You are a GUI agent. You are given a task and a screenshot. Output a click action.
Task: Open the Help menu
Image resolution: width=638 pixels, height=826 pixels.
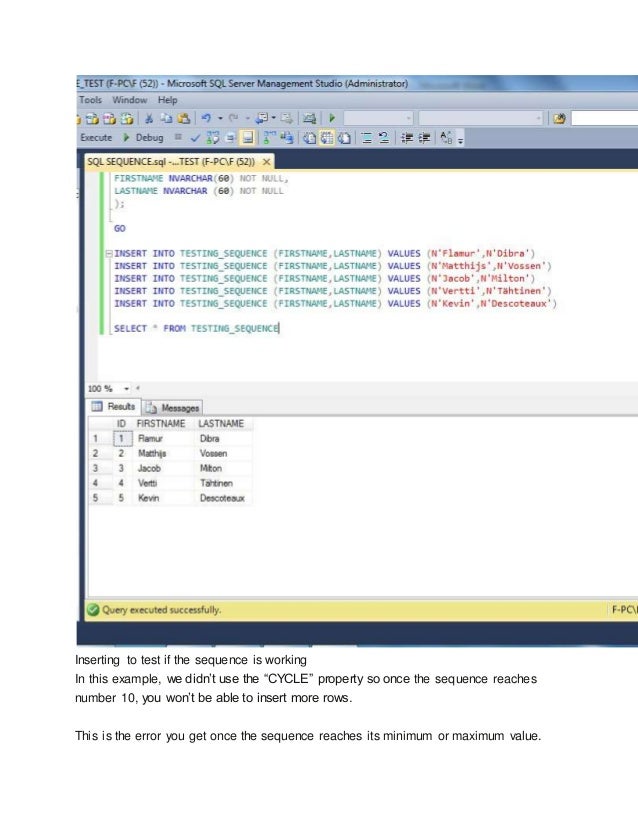pyautogui.click(x=167, y=100)
